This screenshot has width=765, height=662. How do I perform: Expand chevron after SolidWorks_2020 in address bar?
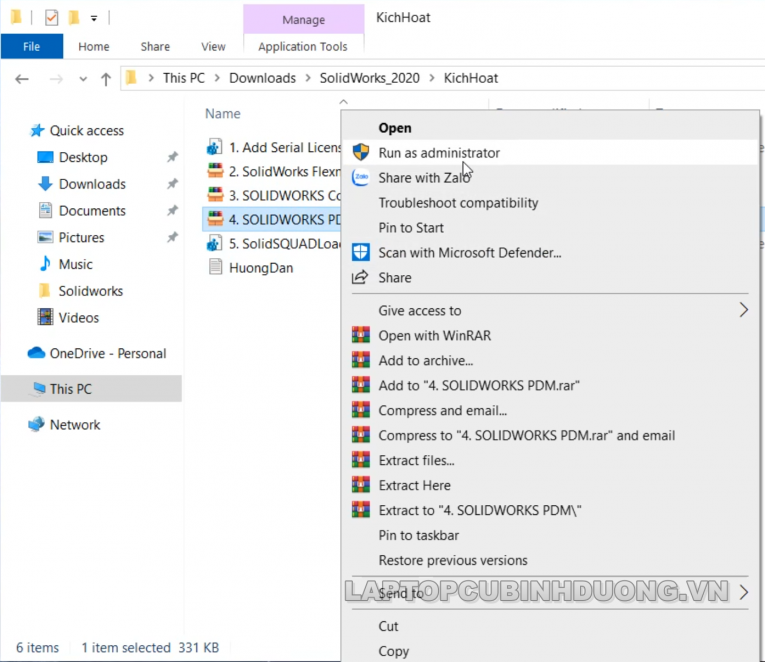tap(432, 78)
